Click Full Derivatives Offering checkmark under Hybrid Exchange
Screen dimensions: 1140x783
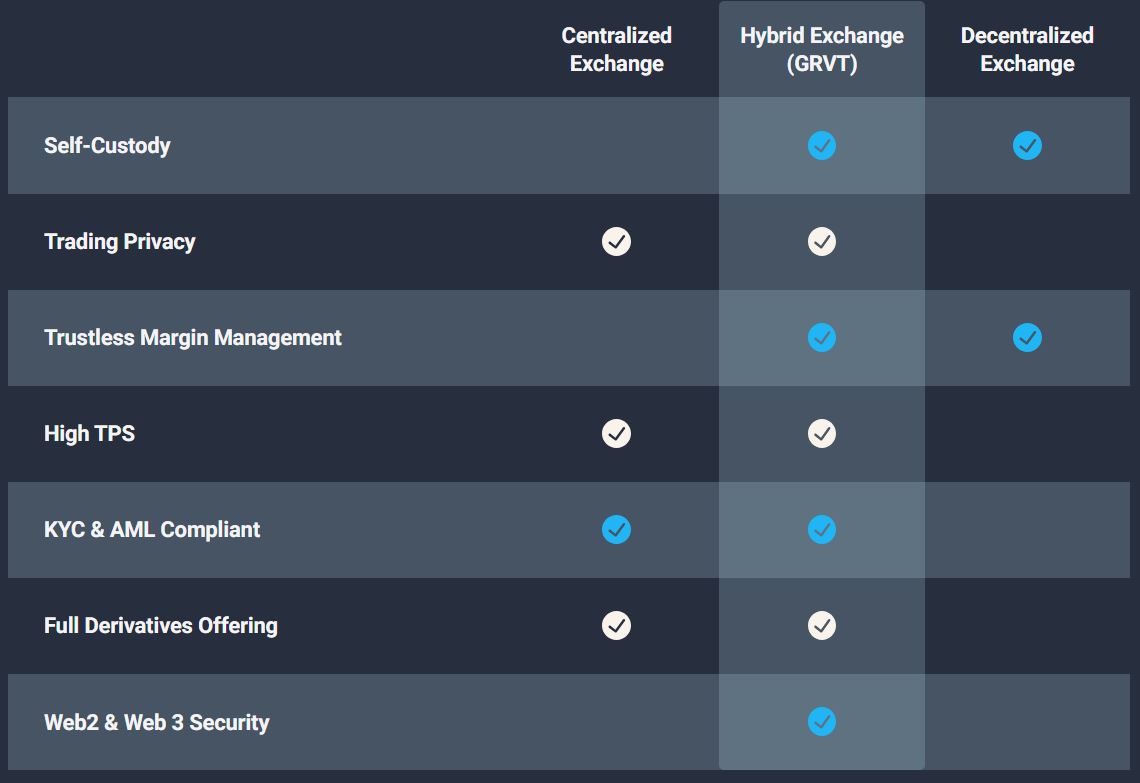(x=822, y=625)
